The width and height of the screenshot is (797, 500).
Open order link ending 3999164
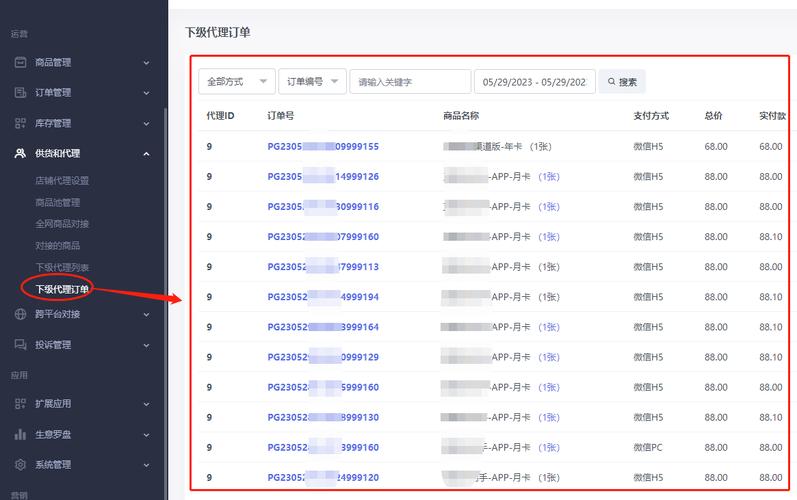(x=323, y=327)
